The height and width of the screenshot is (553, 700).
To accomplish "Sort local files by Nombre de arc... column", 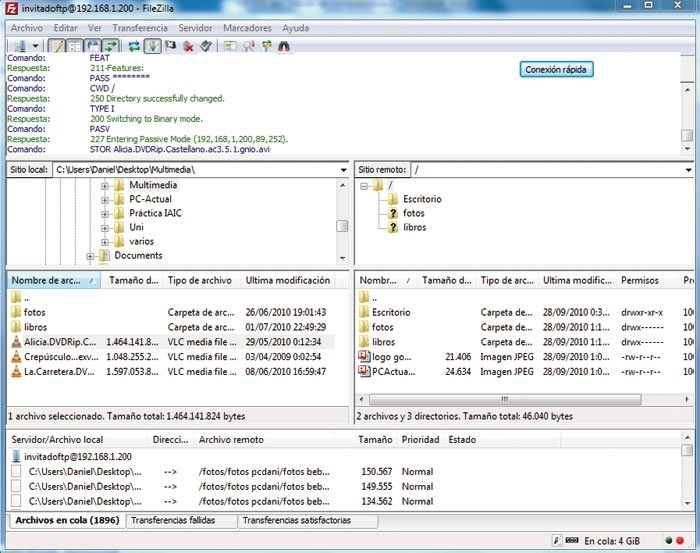I will [x=54, y=280].
